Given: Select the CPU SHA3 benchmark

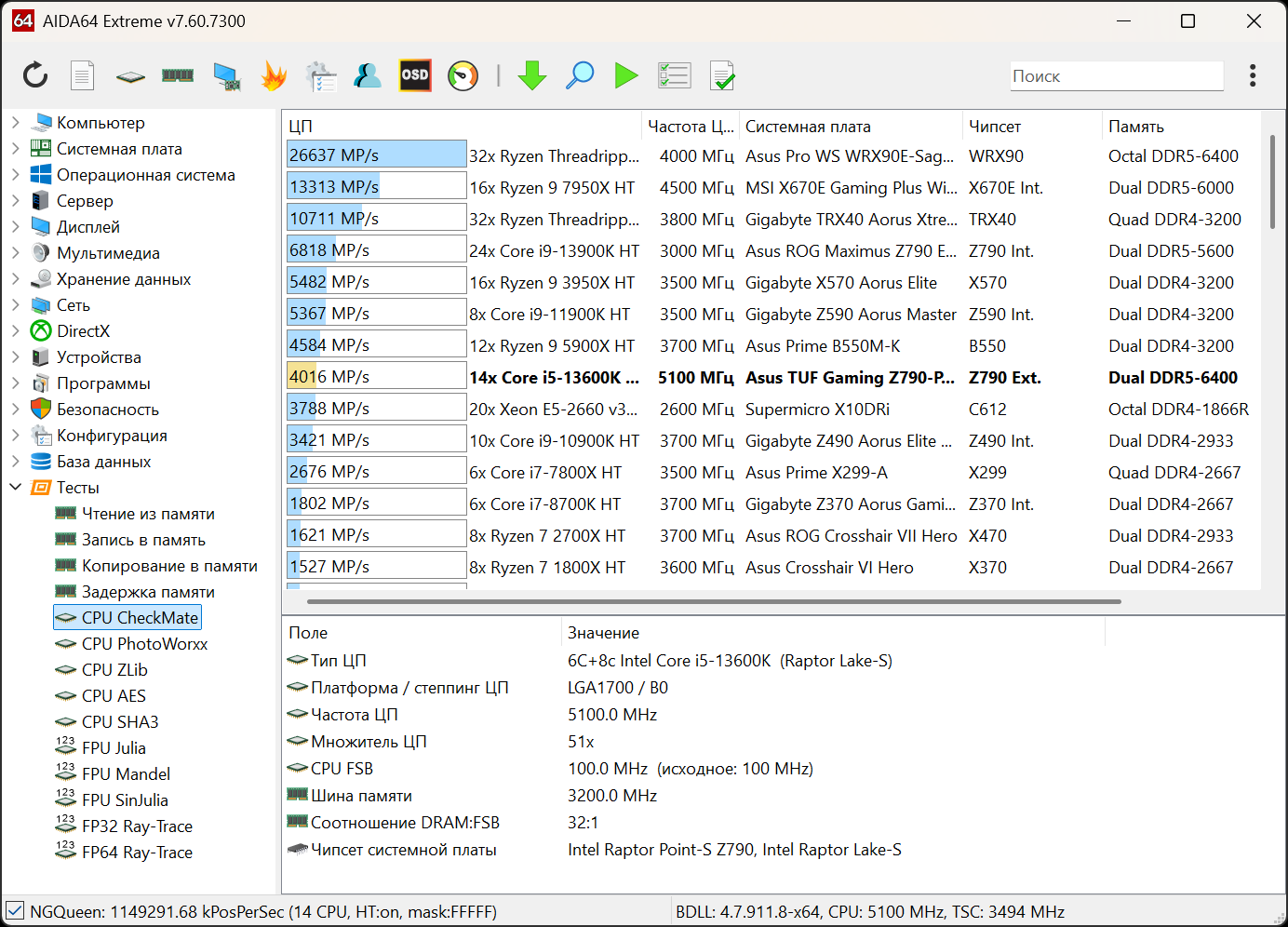Looking at the screenshot, I should click(120, 722).
